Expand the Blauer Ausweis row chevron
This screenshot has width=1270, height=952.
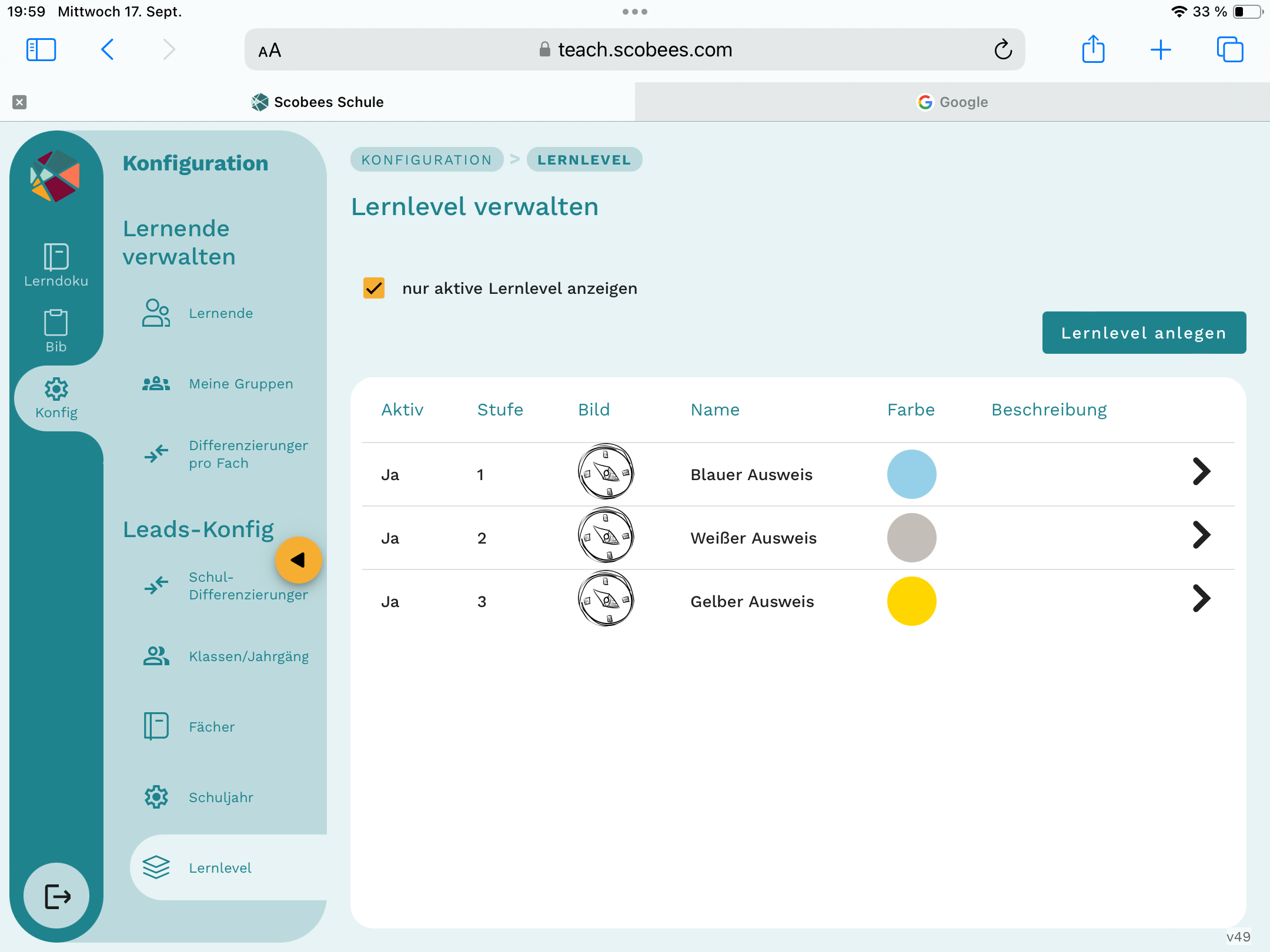click(x=1201, y=471)
